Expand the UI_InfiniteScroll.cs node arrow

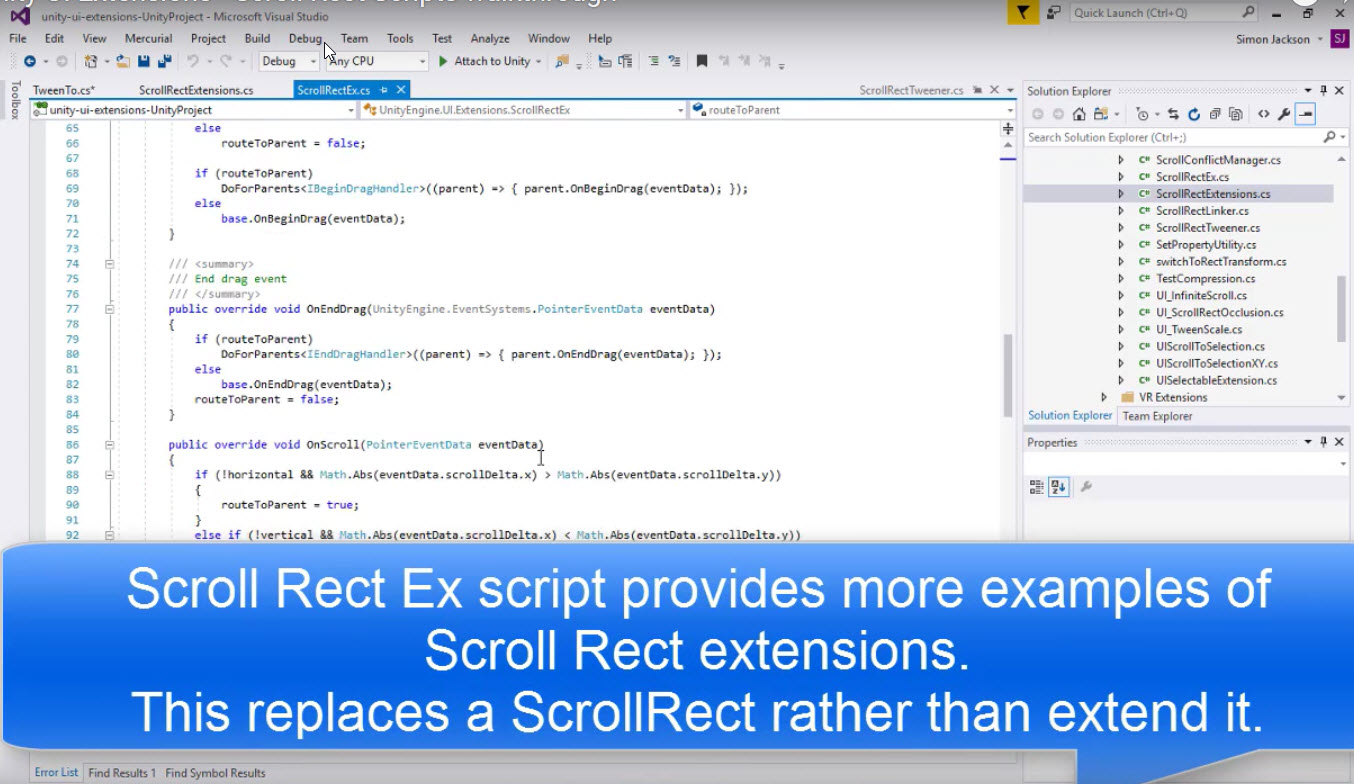point(1121,295)
